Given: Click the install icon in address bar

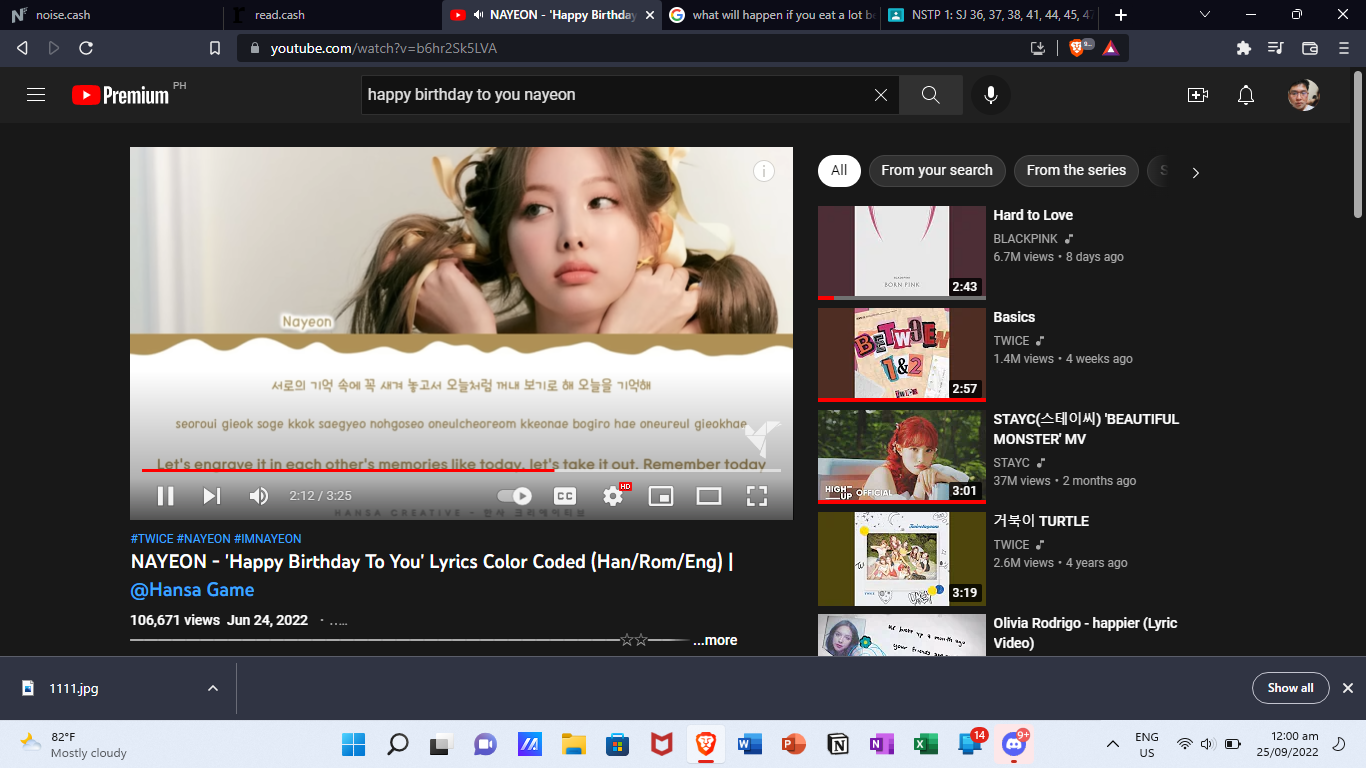Looking at the screenshot, I should pyautogui.click(x=1038, y=47).
